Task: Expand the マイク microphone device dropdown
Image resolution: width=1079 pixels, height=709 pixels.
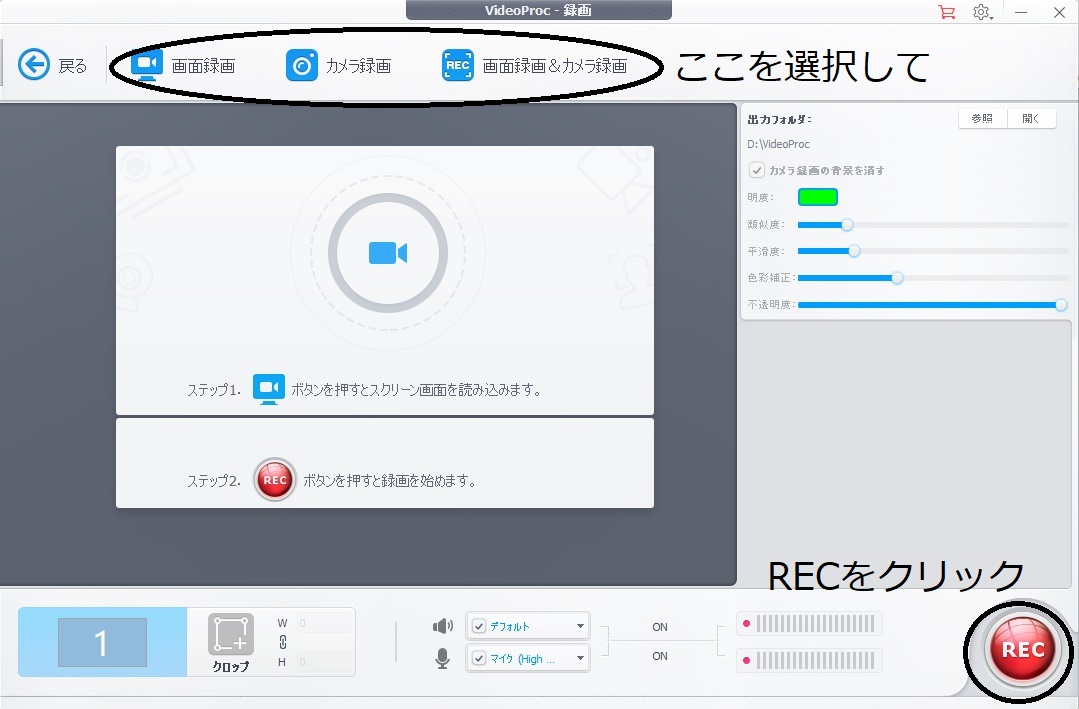Action: (x=580, y=659)
